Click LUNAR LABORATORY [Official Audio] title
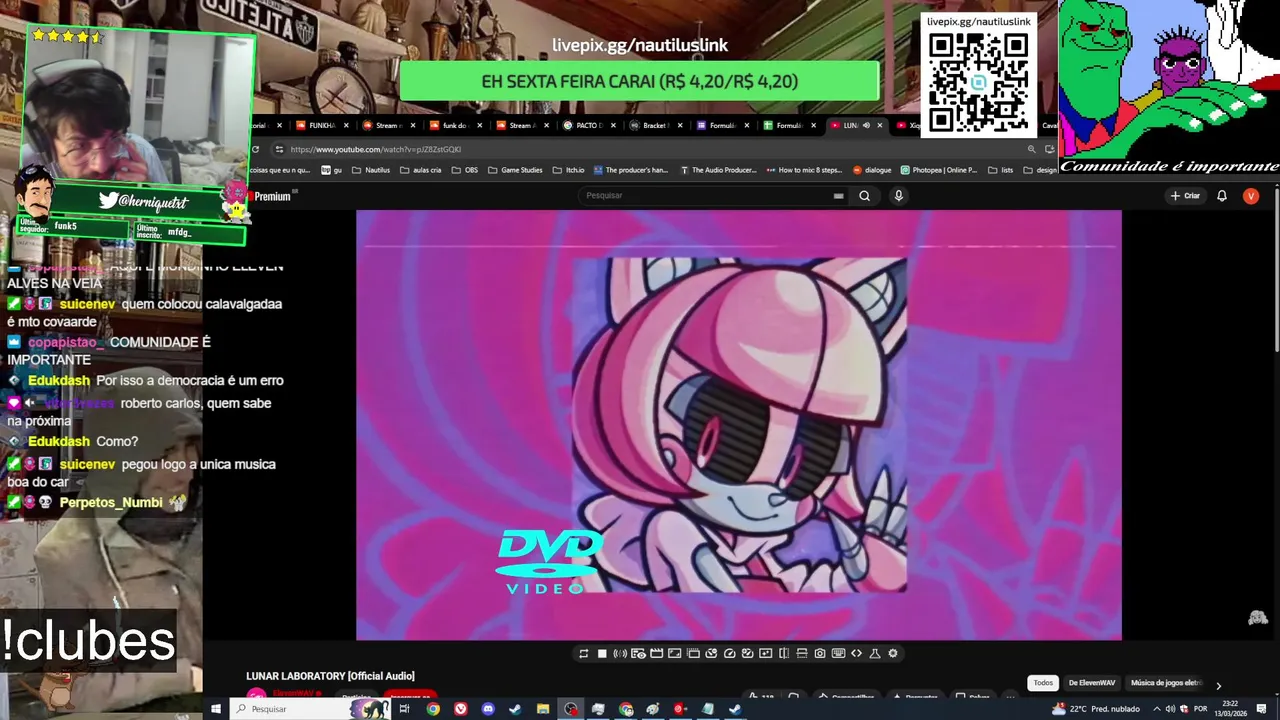 click(330, 676)
